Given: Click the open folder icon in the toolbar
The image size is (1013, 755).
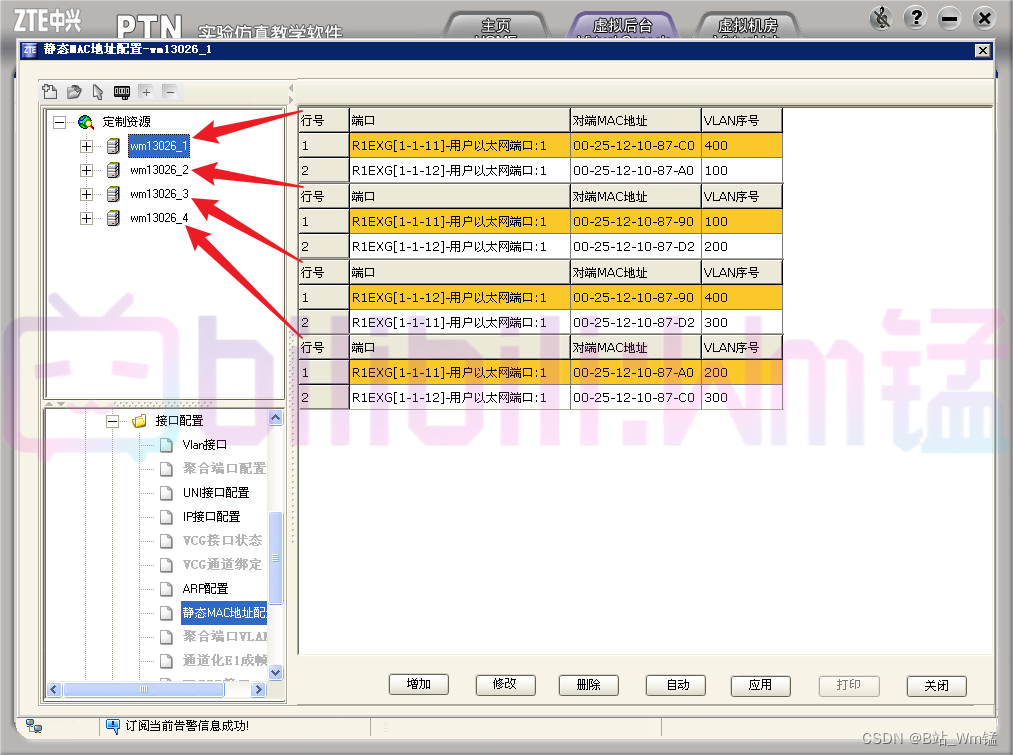Looking at the screenshot, I should tap(74, 91).
